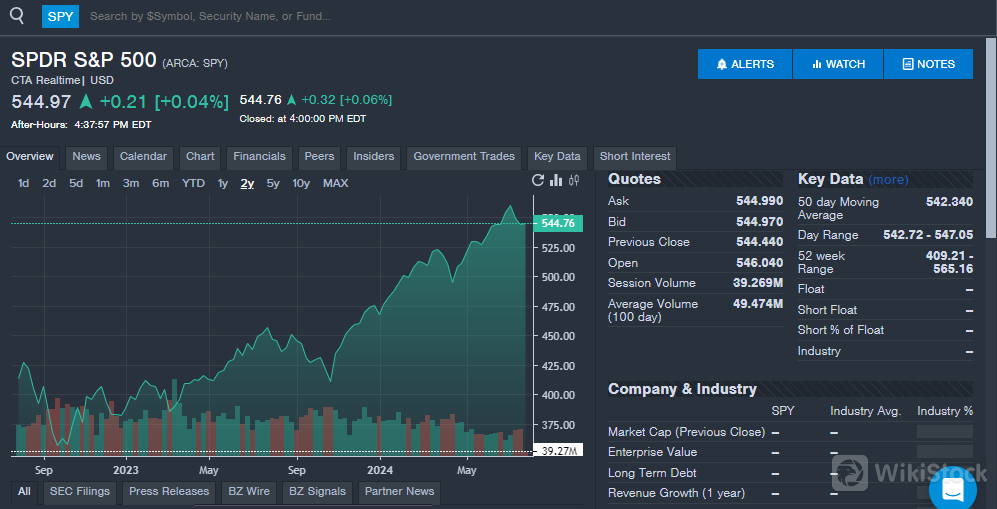Toggle volume bars chart icon
This screenshot has width=997, height=509.
(556, 181)
